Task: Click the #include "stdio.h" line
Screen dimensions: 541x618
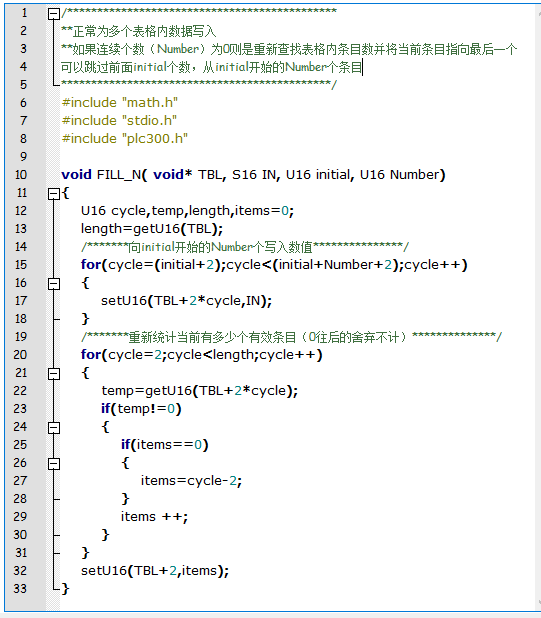Action: (x=119, y=120)
